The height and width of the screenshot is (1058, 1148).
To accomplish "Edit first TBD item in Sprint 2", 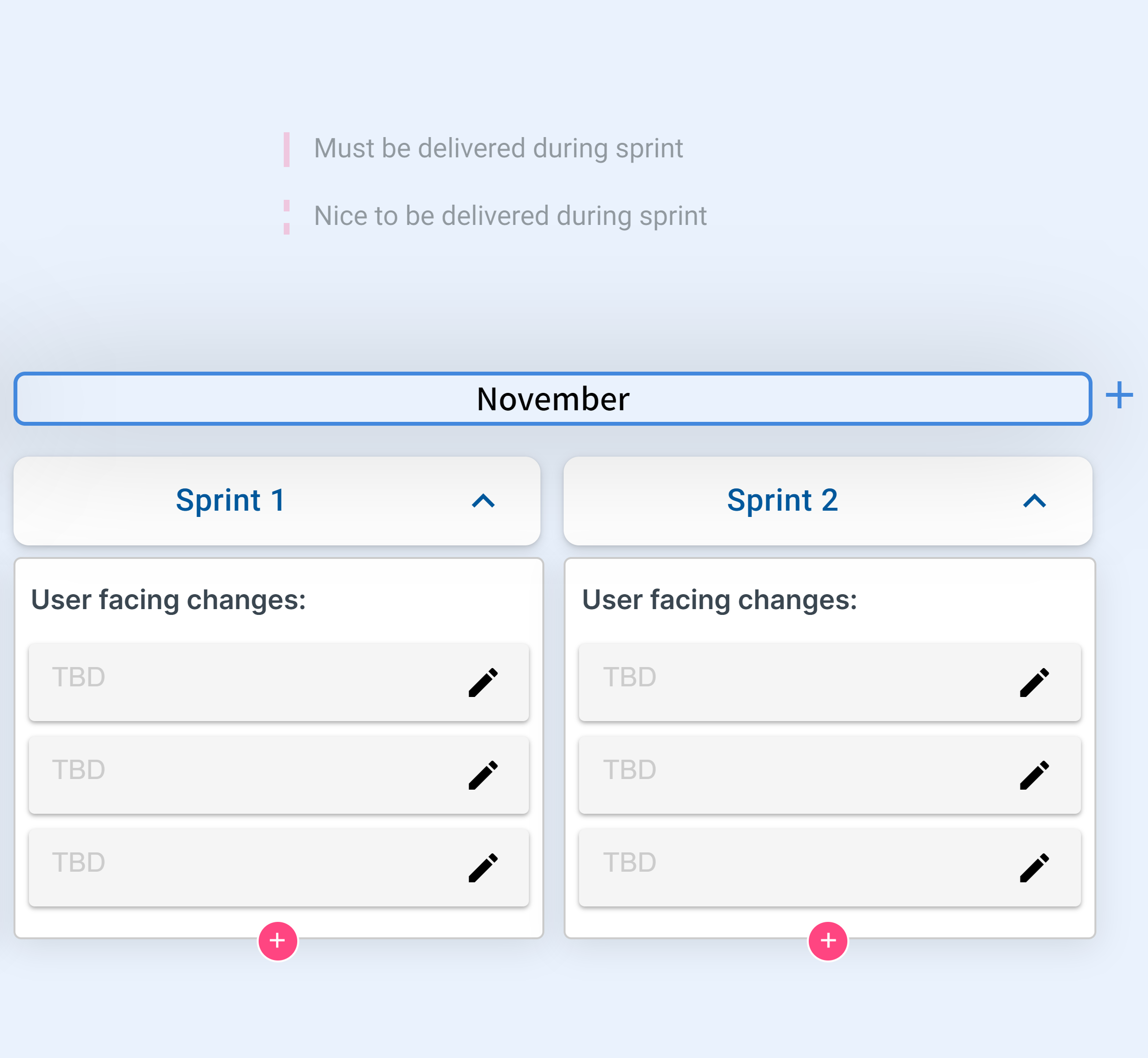I will [x=1034, y=682].
